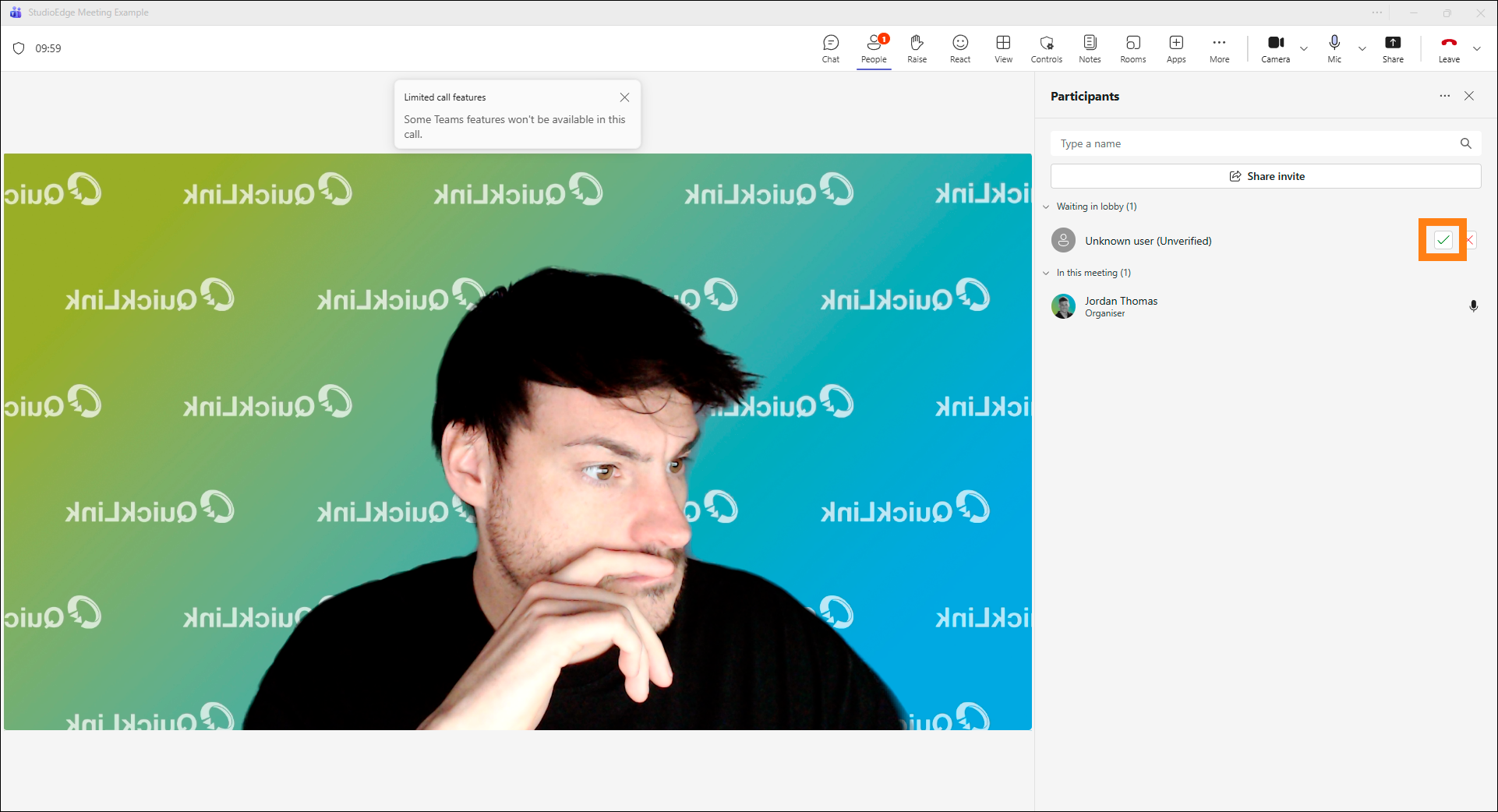The height and width of the screenshot is (812, 1498).
Task: Expand Mic options dropdown arrow
Action: point(1362,48)
